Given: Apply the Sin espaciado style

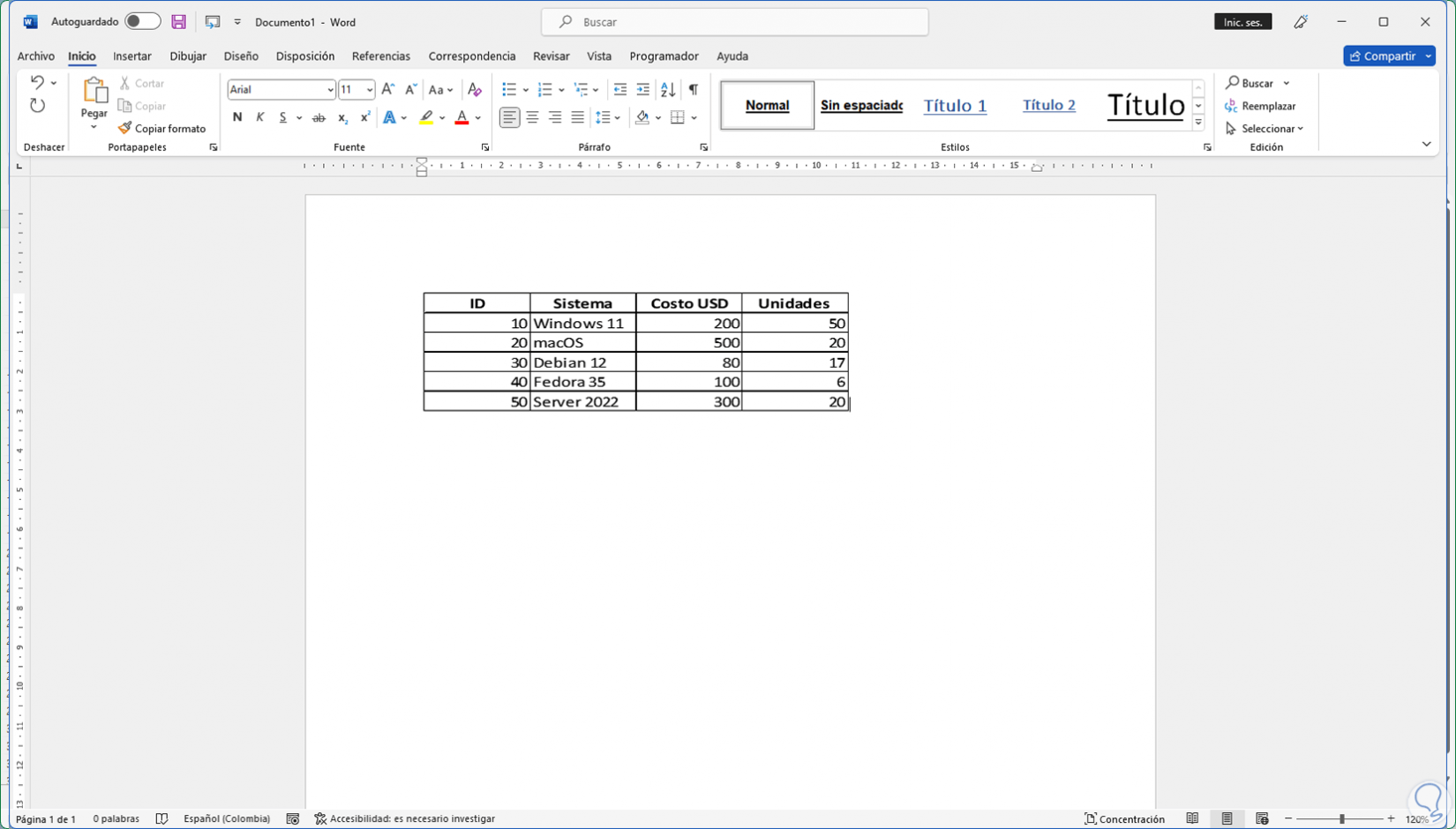Looking at the screenshot, I should [861, 105].
